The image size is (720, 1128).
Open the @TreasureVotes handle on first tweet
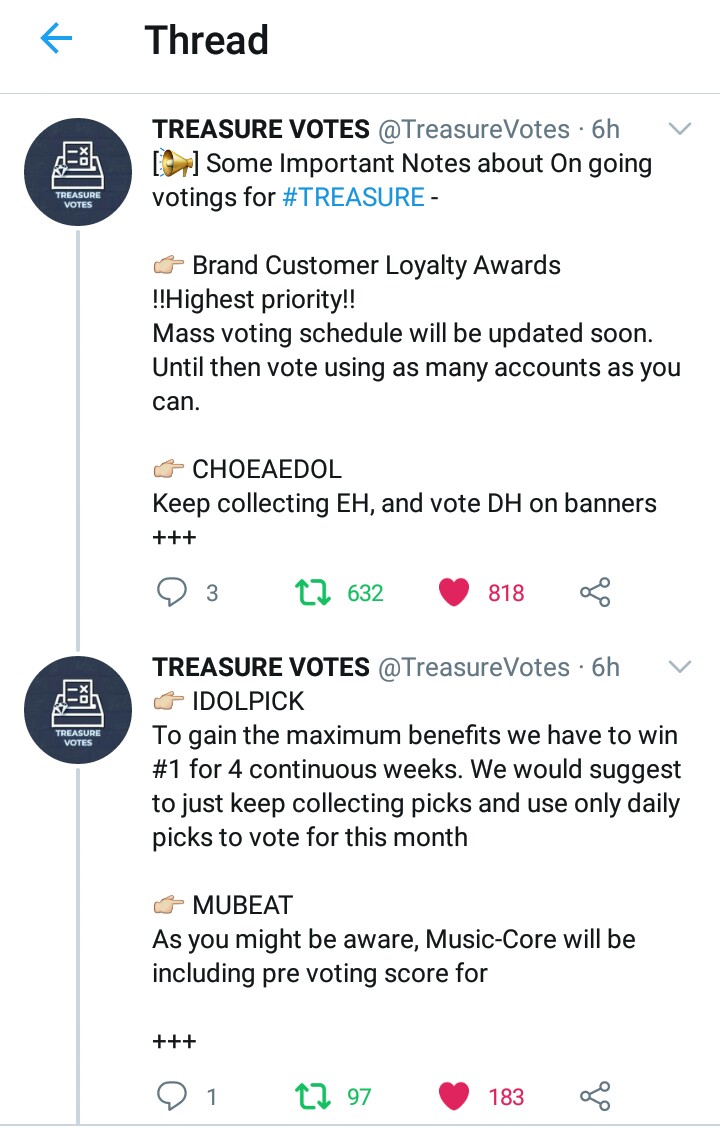click(474, 129)
